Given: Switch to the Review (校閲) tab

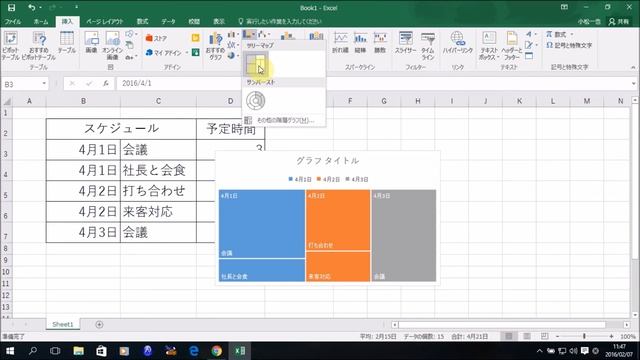Looking at the screenshot, I should 194,21.
